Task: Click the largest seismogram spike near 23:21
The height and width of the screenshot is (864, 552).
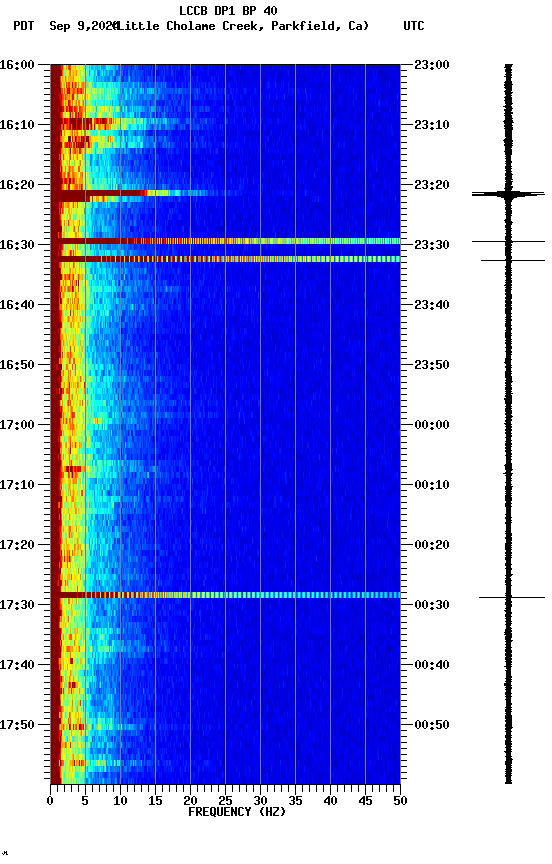Action: (508, 194)
